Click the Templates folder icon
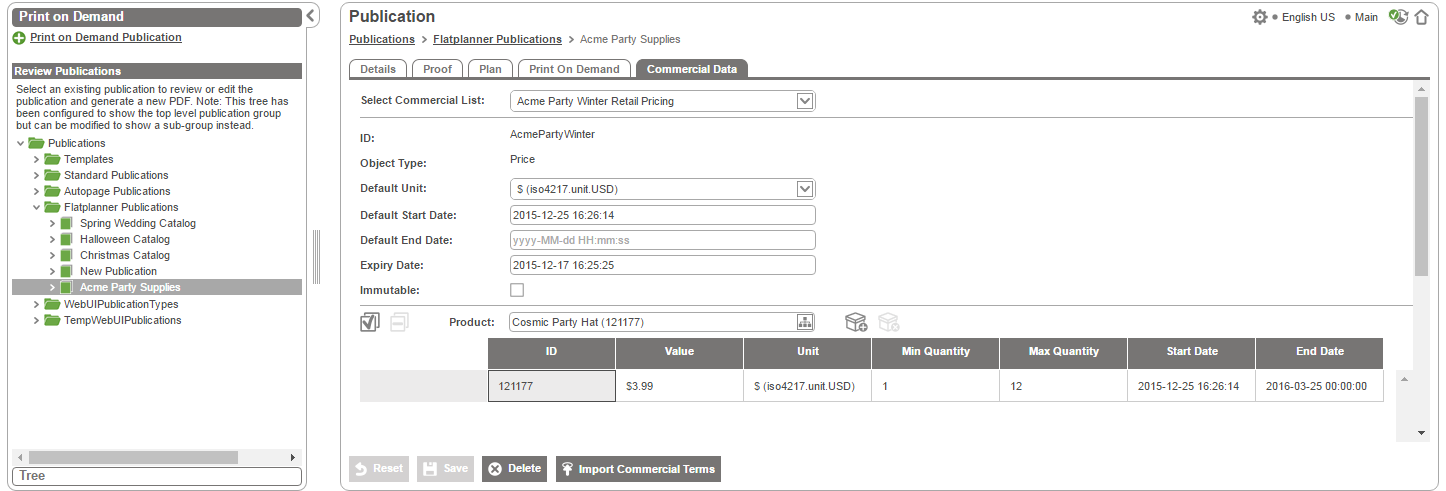The image size is (1446, 491). coord(52,159)
